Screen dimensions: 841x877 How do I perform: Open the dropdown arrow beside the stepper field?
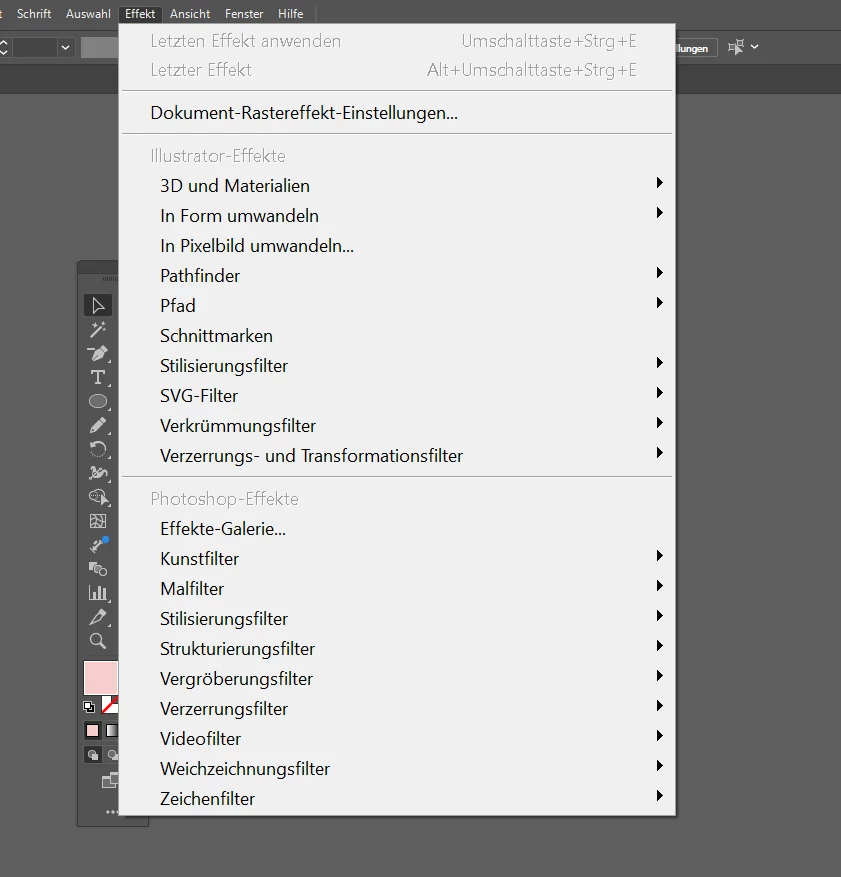pos(65,48)
